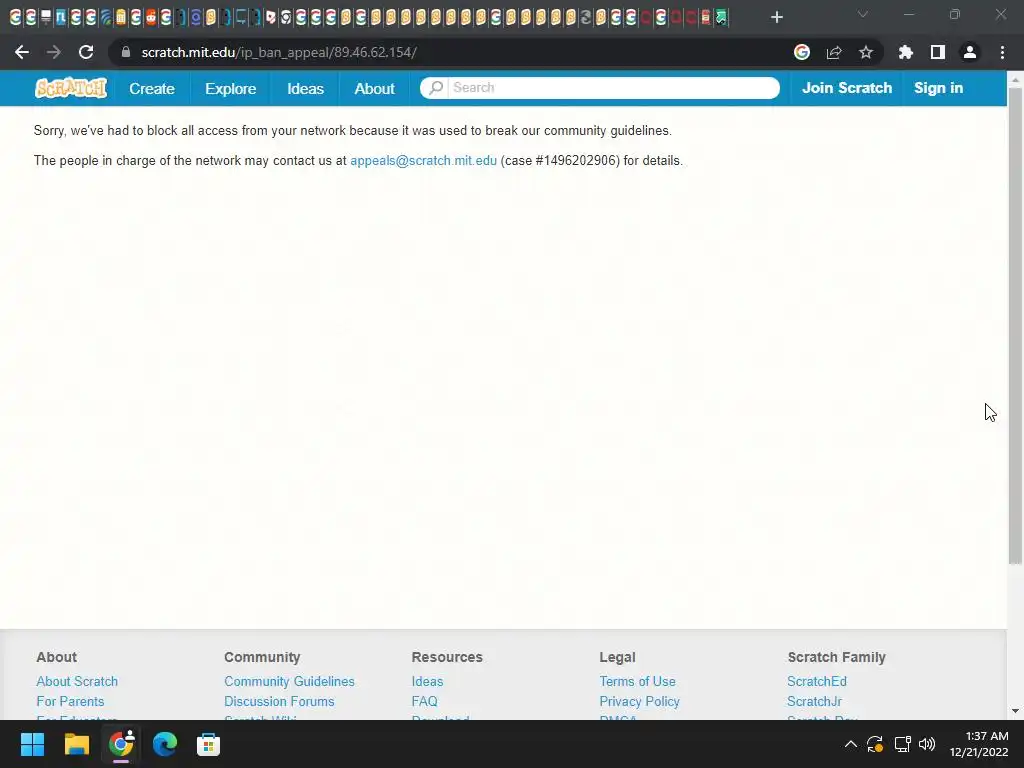Click the 'Scratch Family' footer heading
The width and height of the screenshot is (1024, 768).
click(x=836, y=657)
